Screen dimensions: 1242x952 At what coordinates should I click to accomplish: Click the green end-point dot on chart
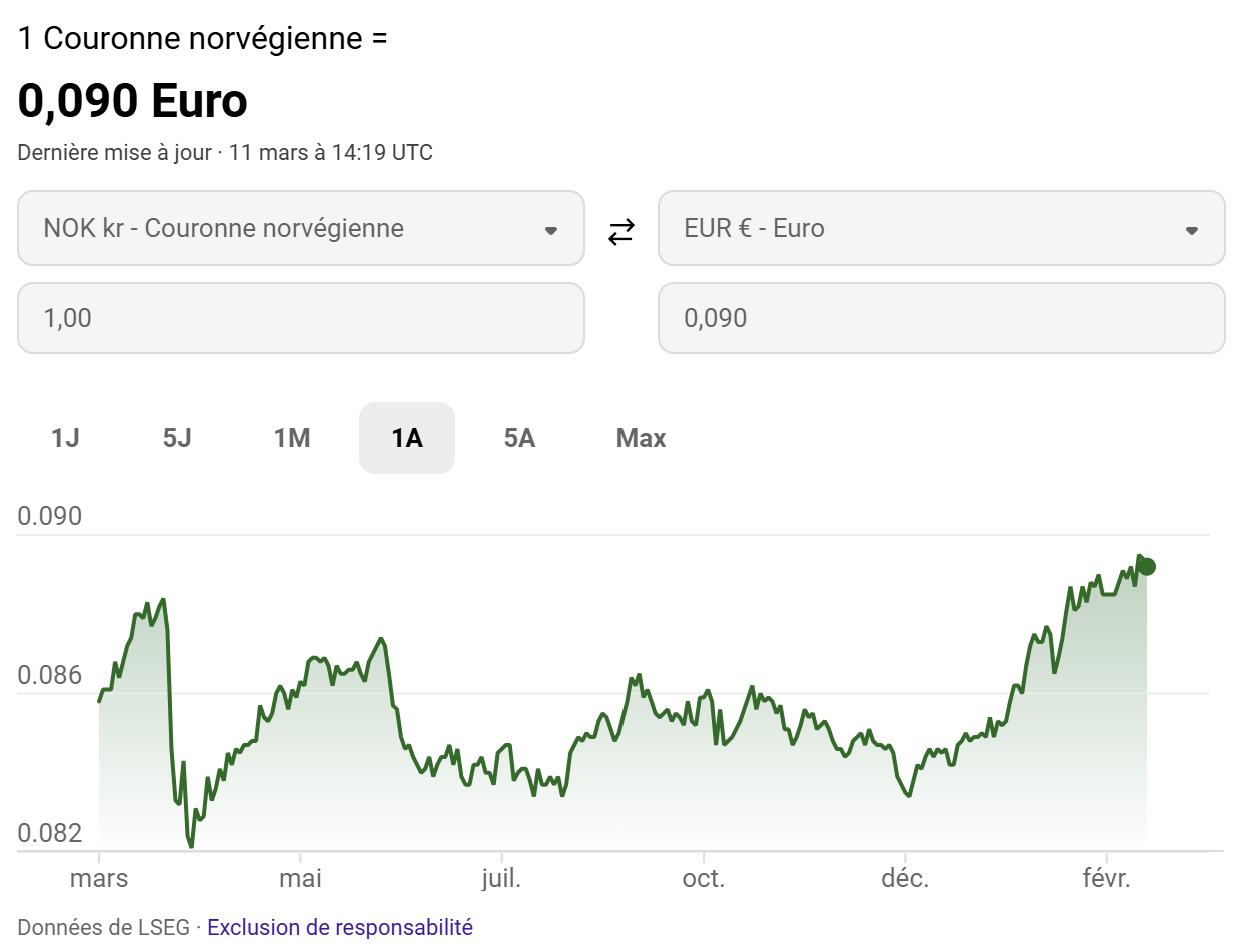tap(1147, 567)
